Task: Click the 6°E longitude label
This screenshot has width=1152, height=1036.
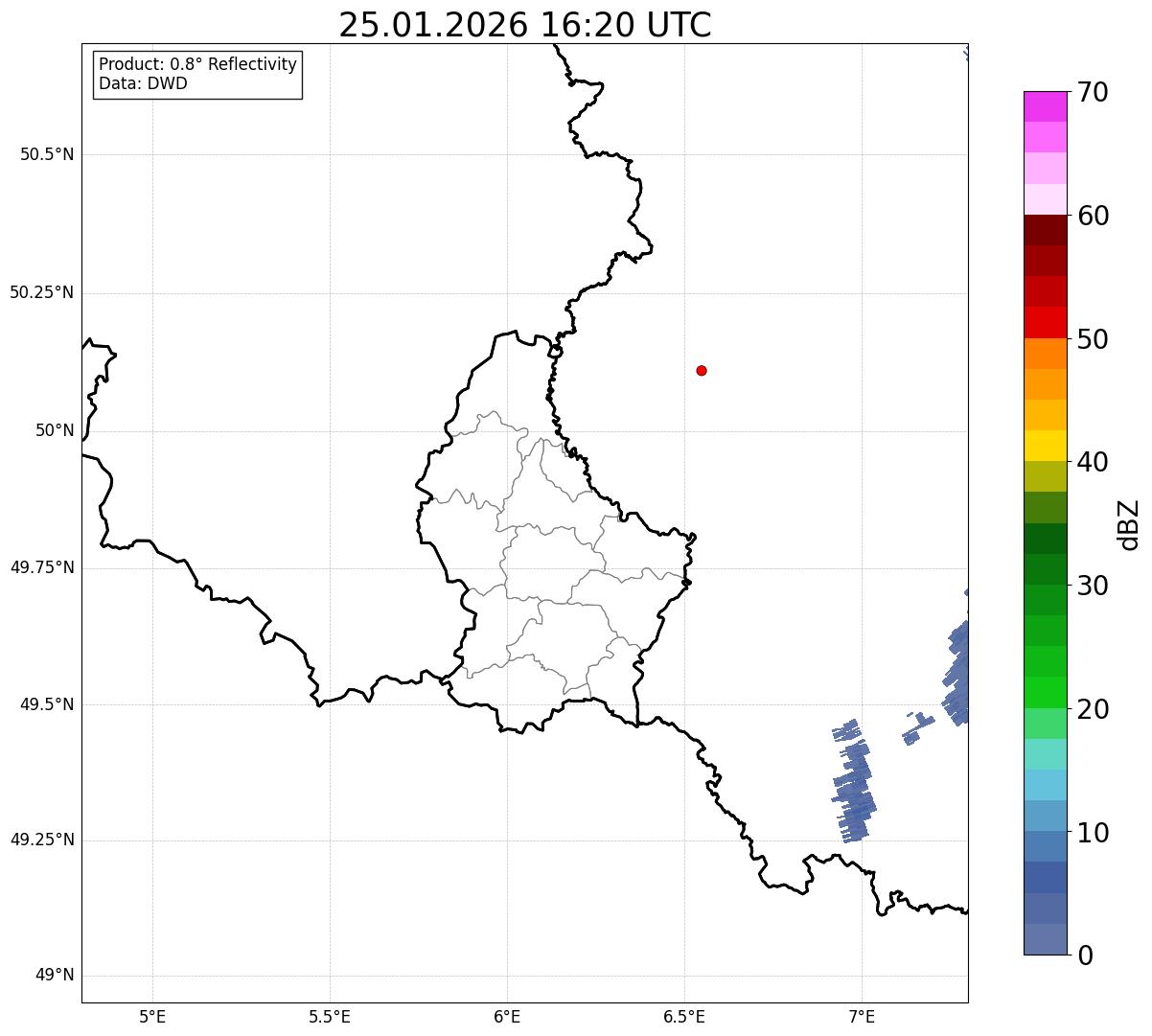Action: pos(507,1016)
